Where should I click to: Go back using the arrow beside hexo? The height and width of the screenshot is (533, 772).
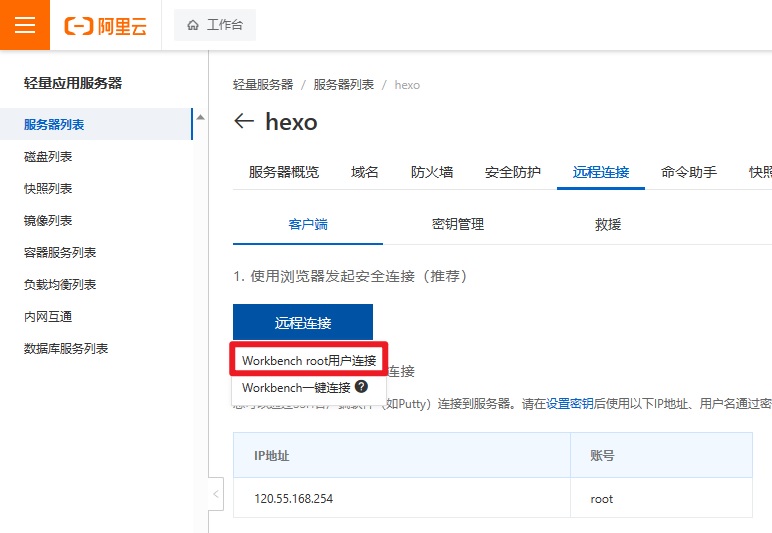point(244,121)
